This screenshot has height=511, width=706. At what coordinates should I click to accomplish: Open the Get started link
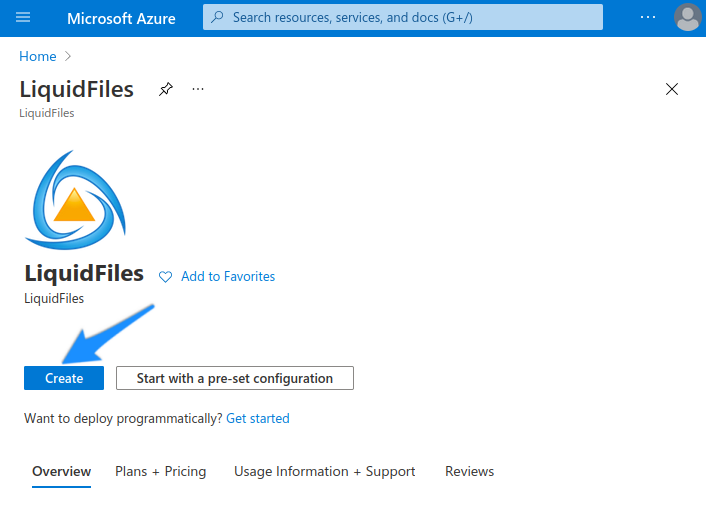pos(258,418)
